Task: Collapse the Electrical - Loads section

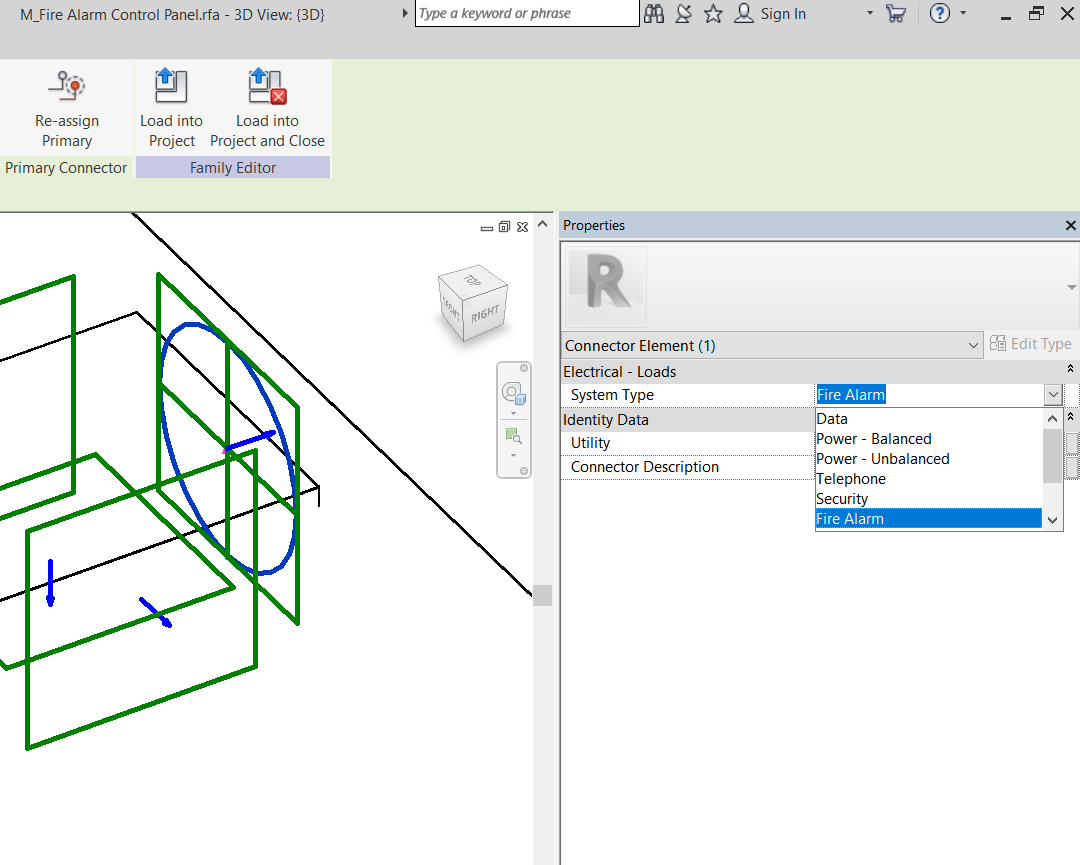Action: 1070,369
